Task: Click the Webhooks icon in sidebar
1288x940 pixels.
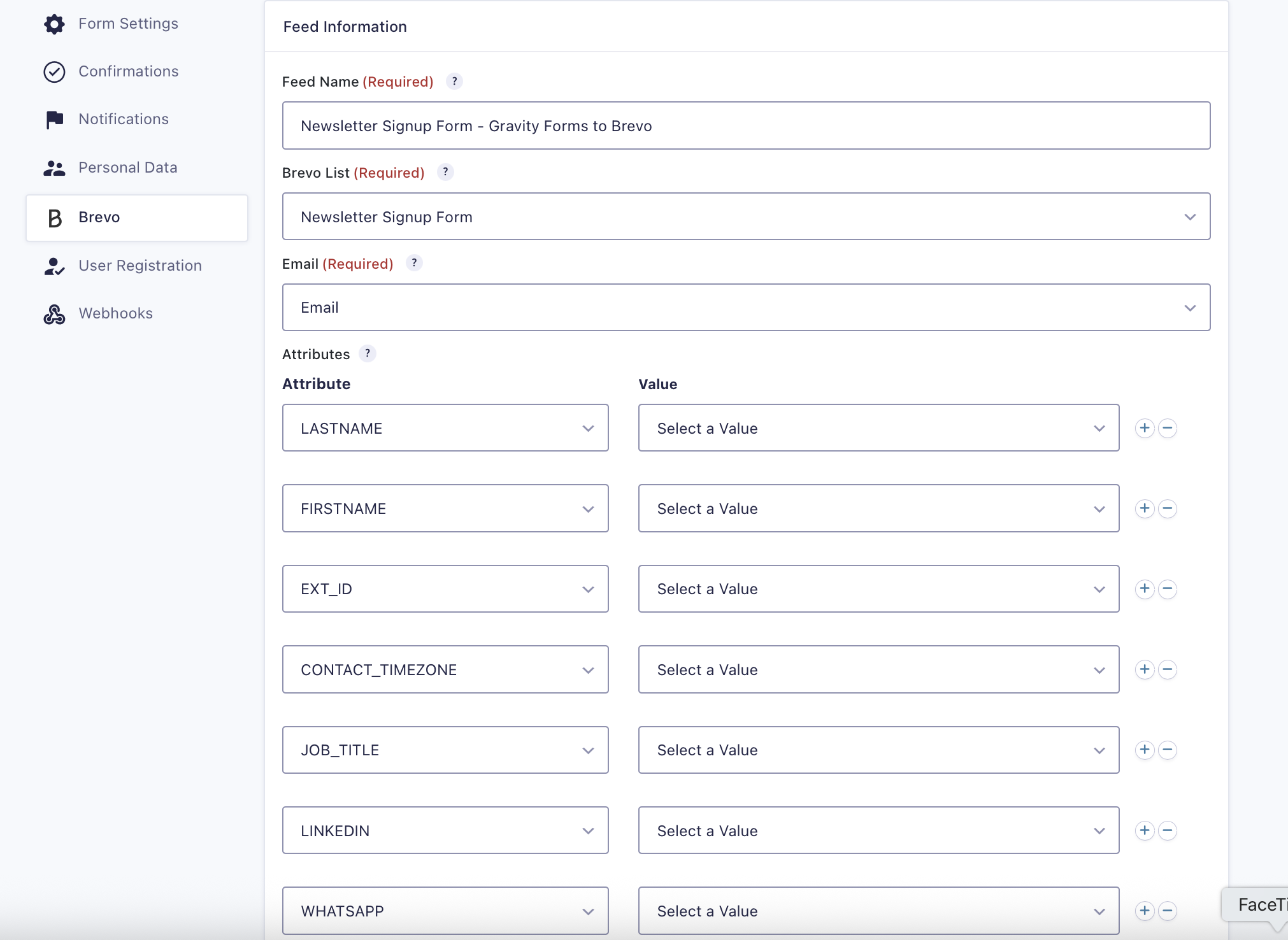Action: point(54,314)
